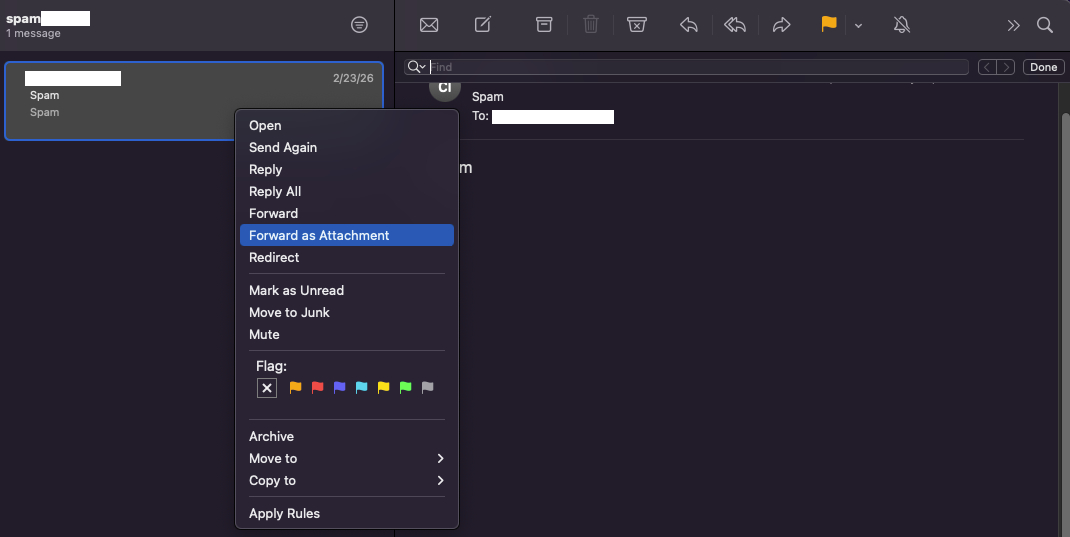1070x537 pixels.
Task: Click the Get Mail envelope icon
Action: [429, 25]
